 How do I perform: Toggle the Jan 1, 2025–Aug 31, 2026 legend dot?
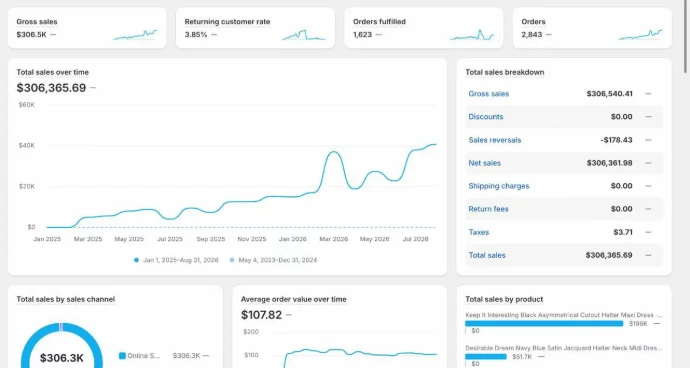tap(136, 260)
